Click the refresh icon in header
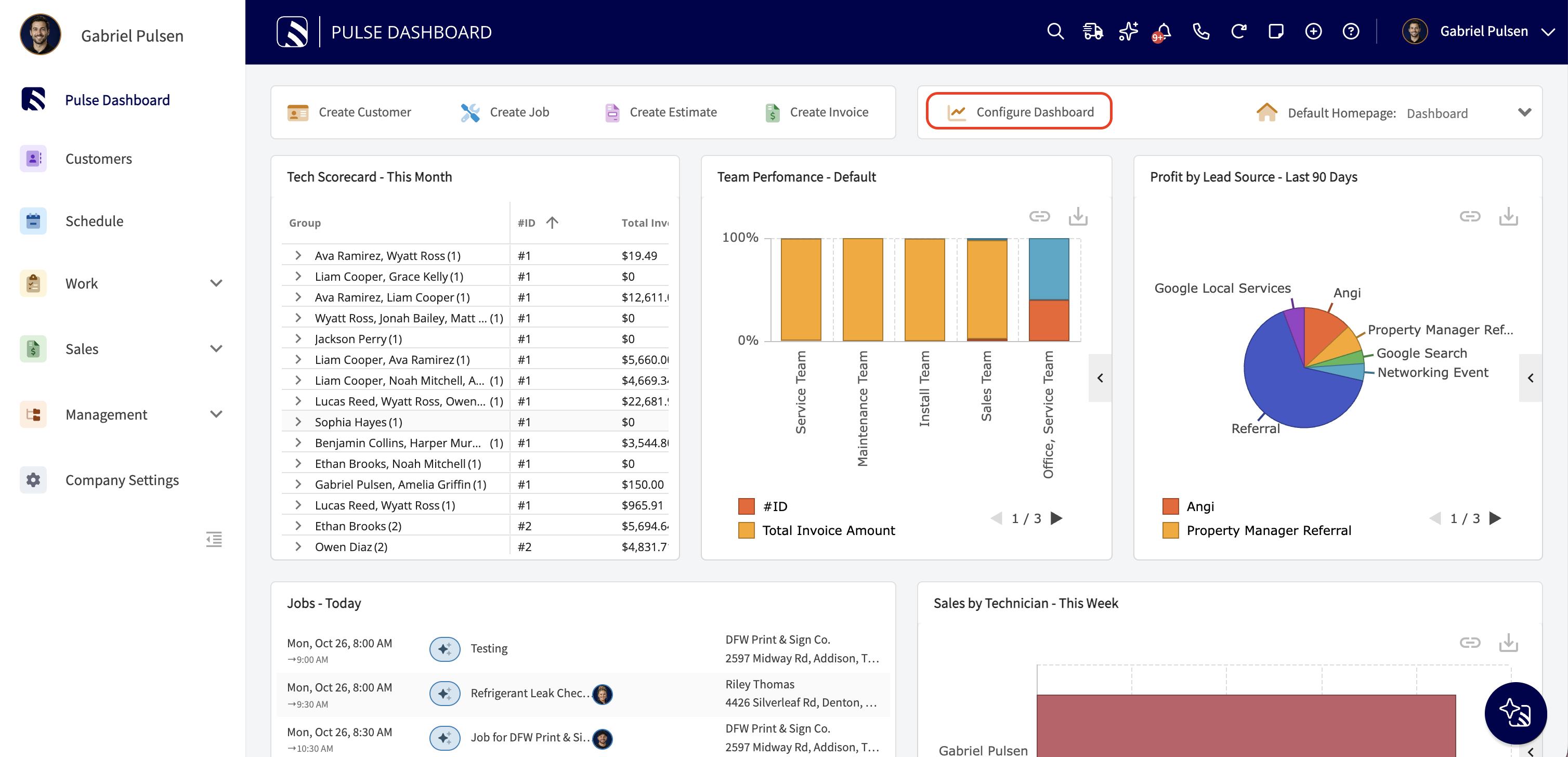1568x757 pixels. coord(1239,32)
